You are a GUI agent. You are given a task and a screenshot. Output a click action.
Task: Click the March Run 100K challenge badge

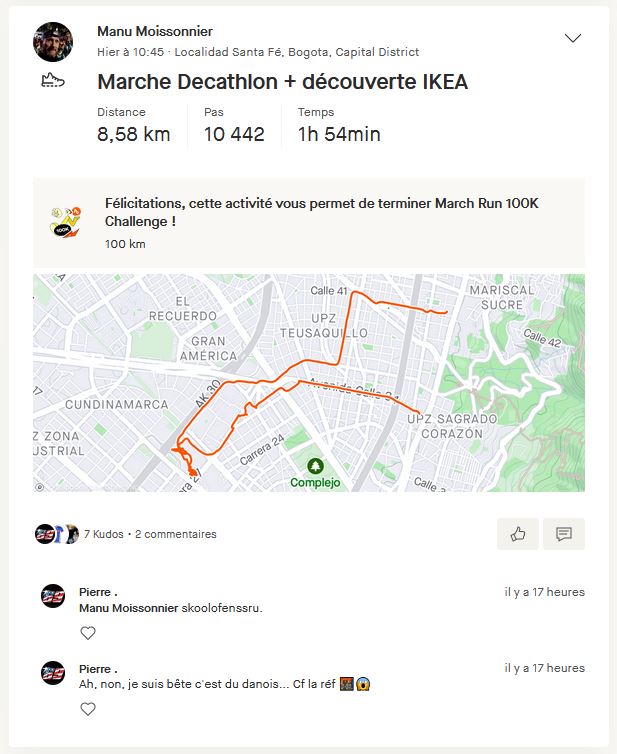(65, 221)
